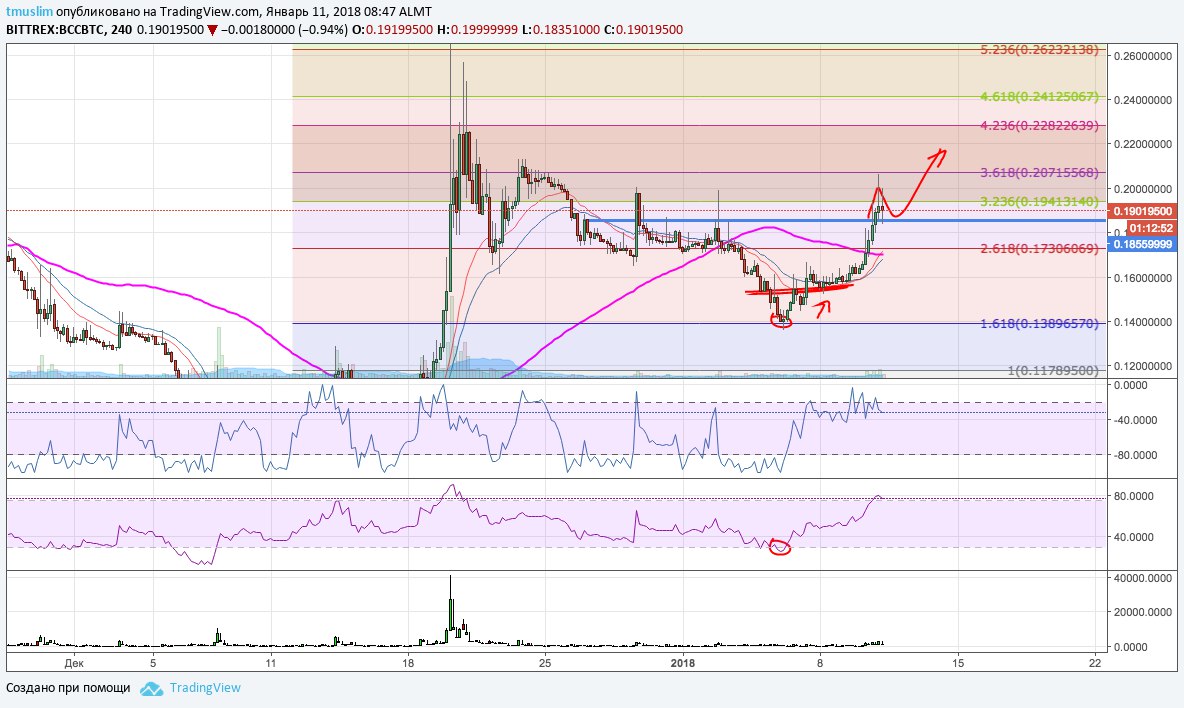Select the 20000.0000 volume axis label
Image resolution: width=1184 pixels, height=708 pixels.
[x=1142, y=612]
